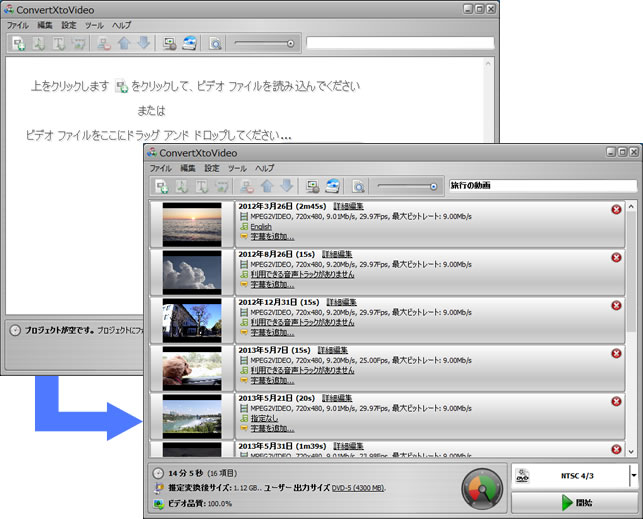Open ファイル menu in back window

pos(17,25)
